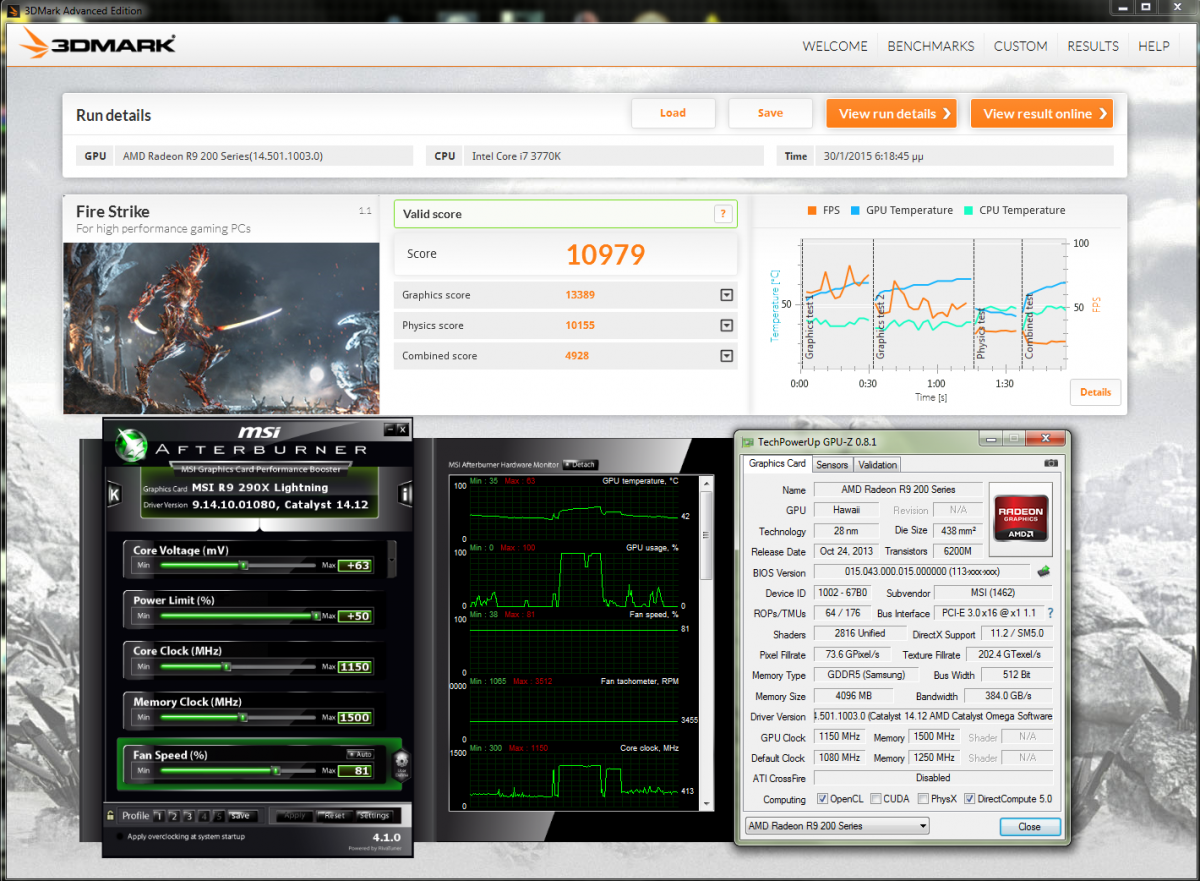Click the Power Limit value field showing +50
The image size is (1200, 881).
pyautogui.click(x=354, y=616)
